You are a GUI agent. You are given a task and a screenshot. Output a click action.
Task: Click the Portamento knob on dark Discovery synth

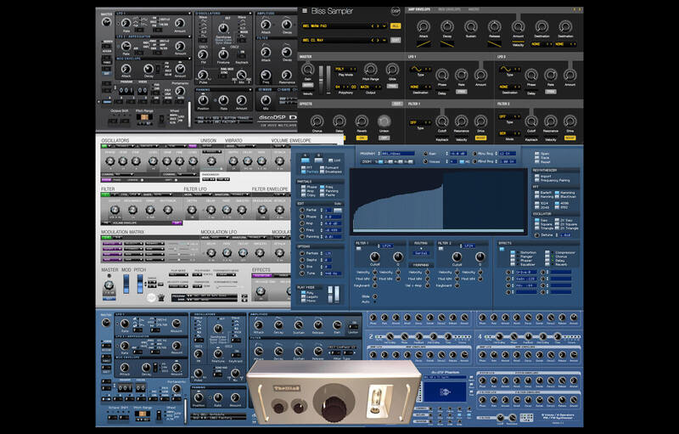coord(180,91)
